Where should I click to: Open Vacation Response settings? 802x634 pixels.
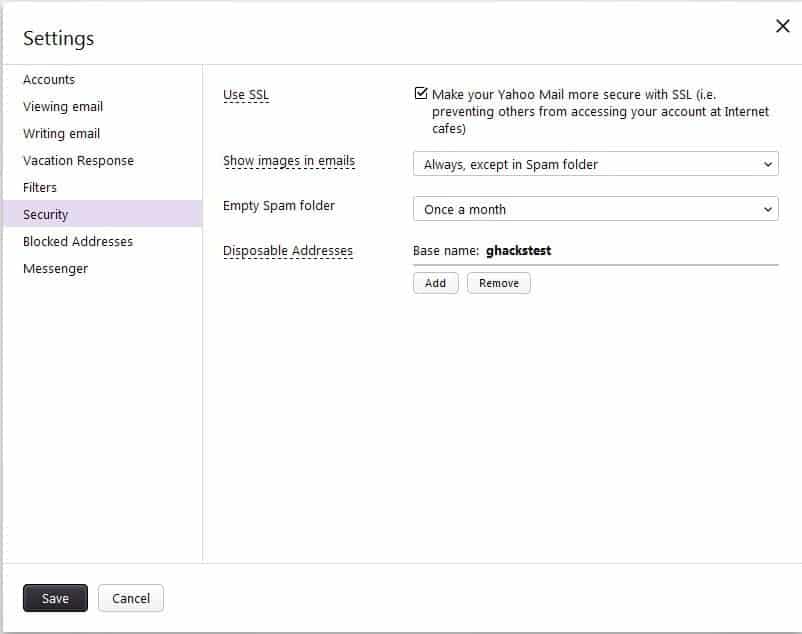(78, 161)
